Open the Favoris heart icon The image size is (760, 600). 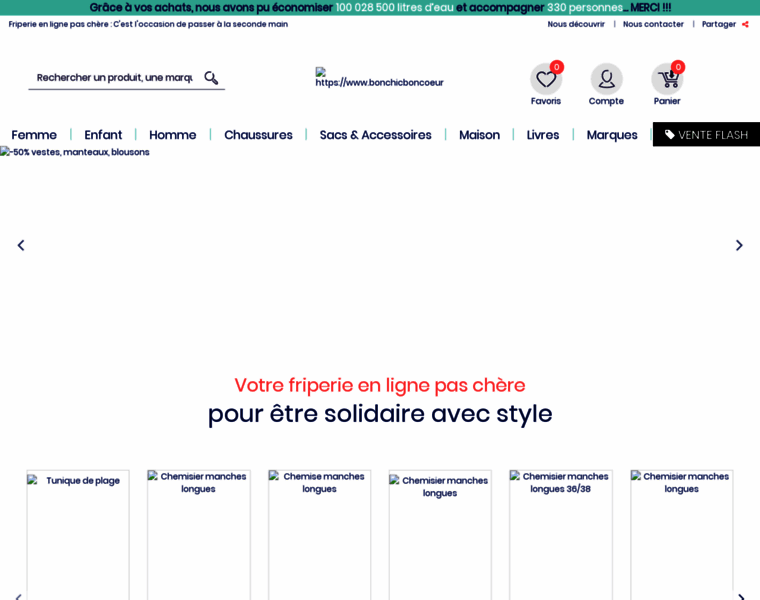click(x=546, y=79)
